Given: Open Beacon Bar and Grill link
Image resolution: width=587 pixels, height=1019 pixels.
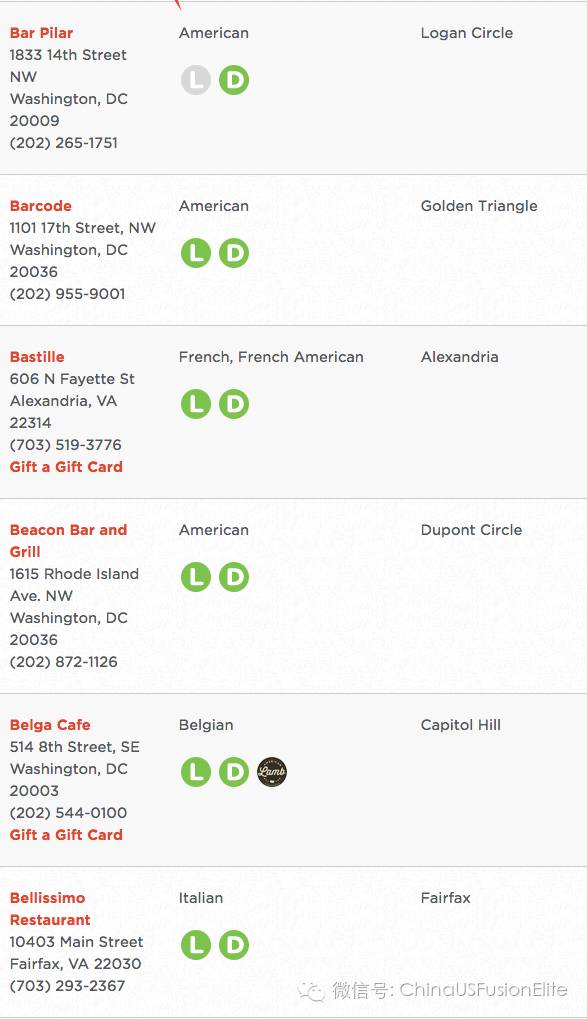Looking at the screenshot, I should [68, 541].
